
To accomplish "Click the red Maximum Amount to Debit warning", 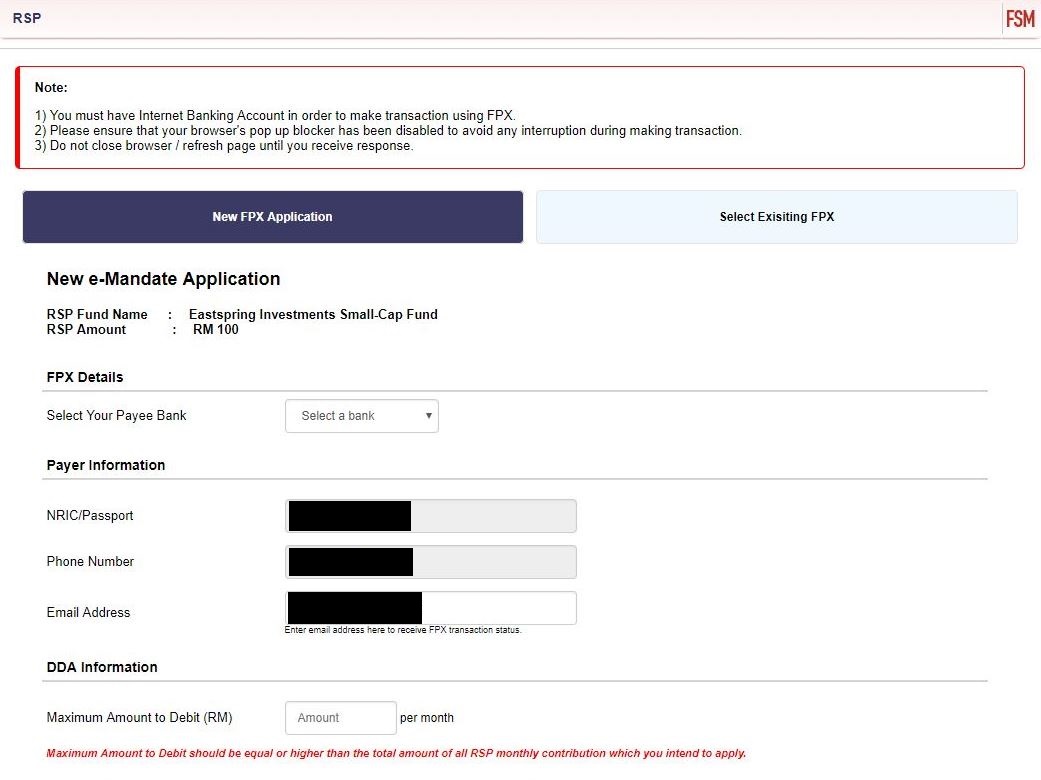I will pos(396,753).
